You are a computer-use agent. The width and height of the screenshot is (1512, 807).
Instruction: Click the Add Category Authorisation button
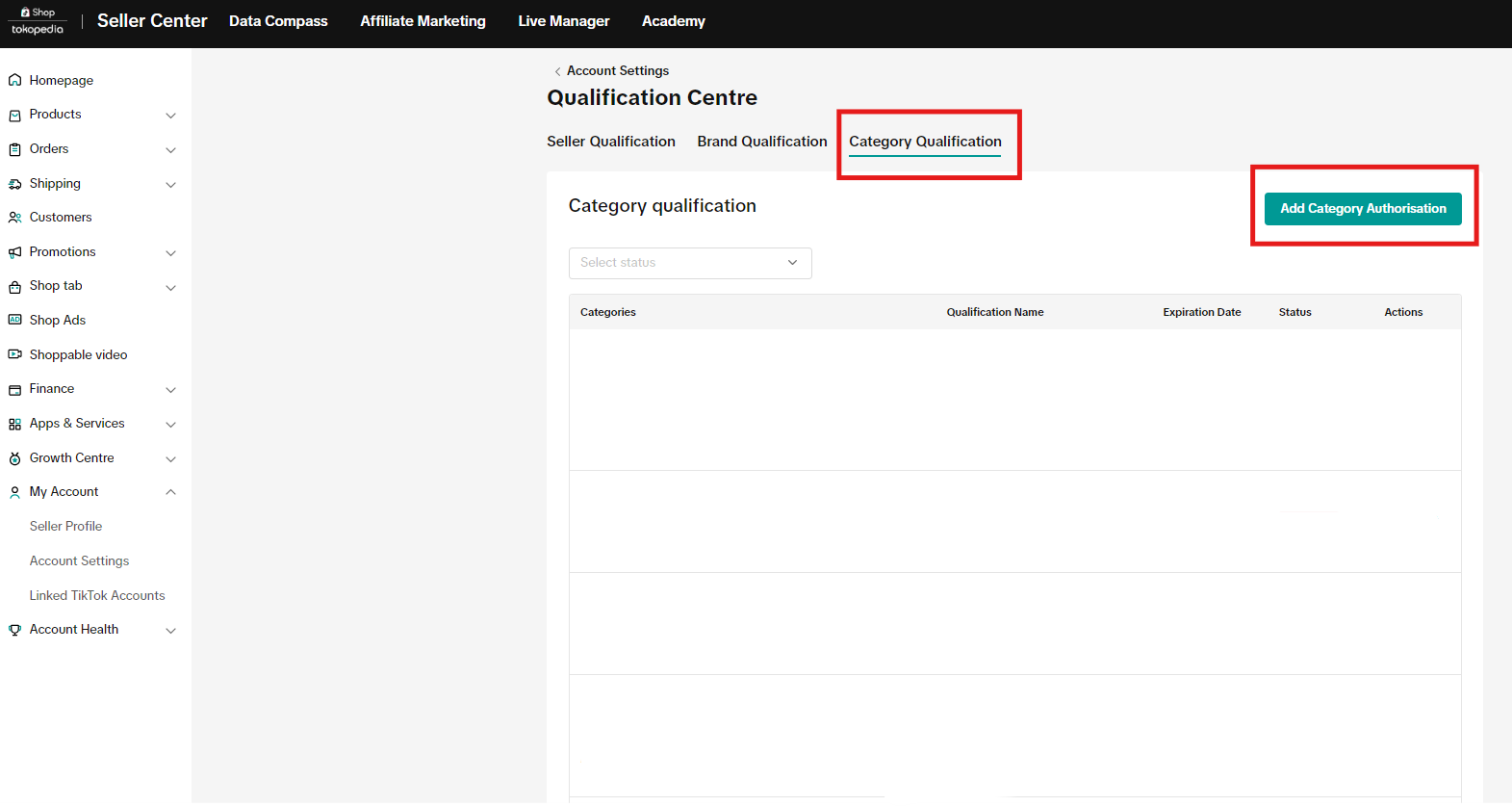[x=1362, y=209]
